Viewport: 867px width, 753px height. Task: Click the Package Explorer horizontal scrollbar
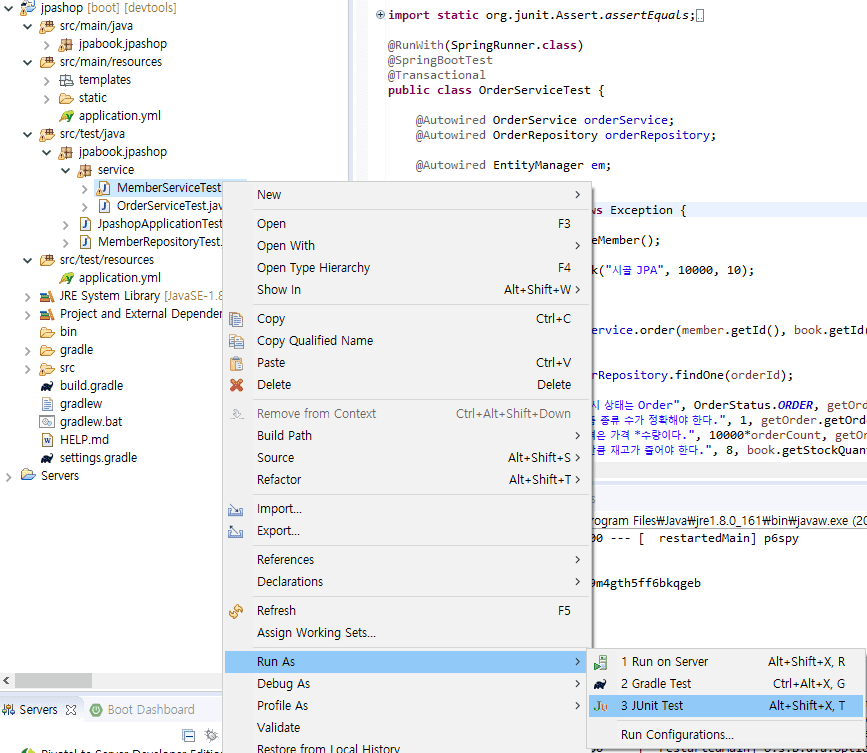pos(53,680)
